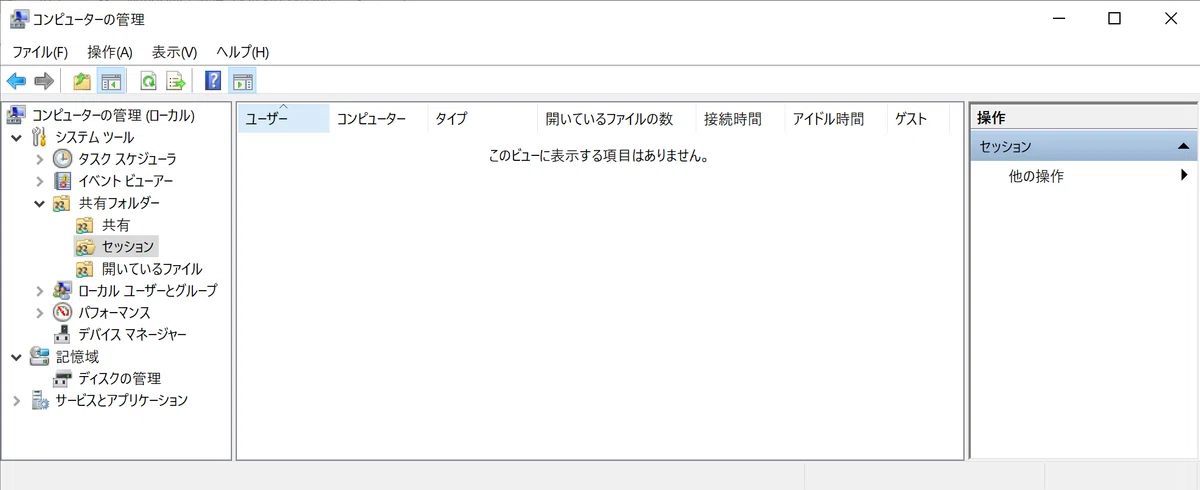Collapse the 記憶域 tree node
The image size is (1200, 490).
(x=16, y=357)
